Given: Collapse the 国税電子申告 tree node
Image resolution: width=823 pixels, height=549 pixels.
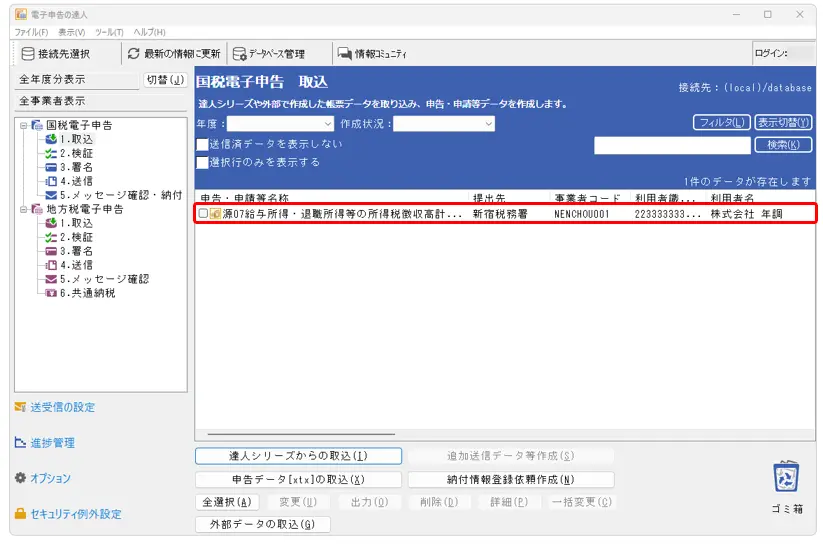Looking at the screenshot, I should [x=22, y=126].
